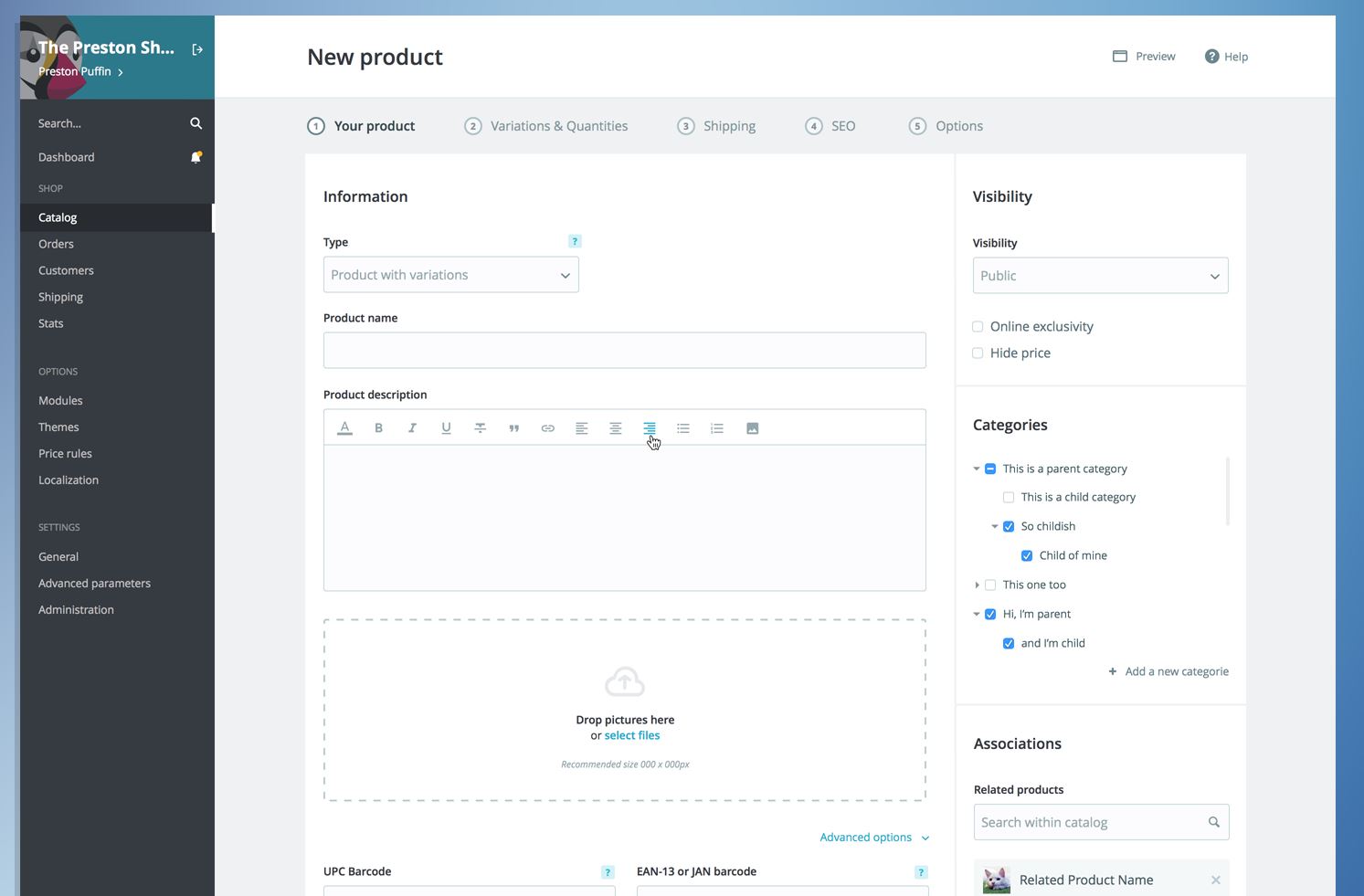Align description text right
The image size is (1364, 896).
[649, 428]
